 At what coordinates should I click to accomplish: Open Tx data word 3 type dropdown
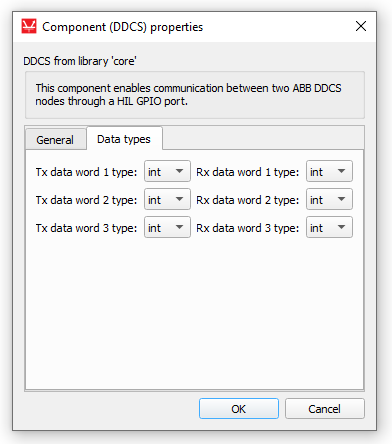[x=167, y=227]
